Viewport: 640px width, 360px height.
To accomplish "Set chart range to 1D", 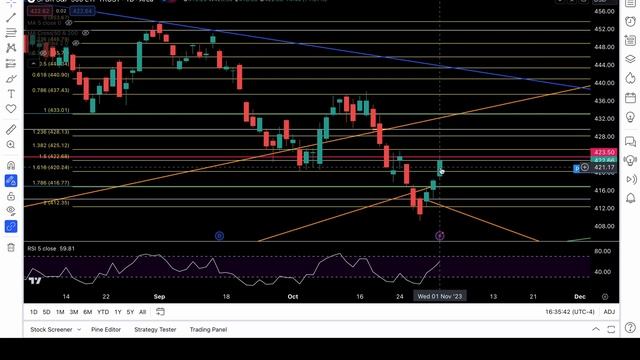I will coord(33,312).
